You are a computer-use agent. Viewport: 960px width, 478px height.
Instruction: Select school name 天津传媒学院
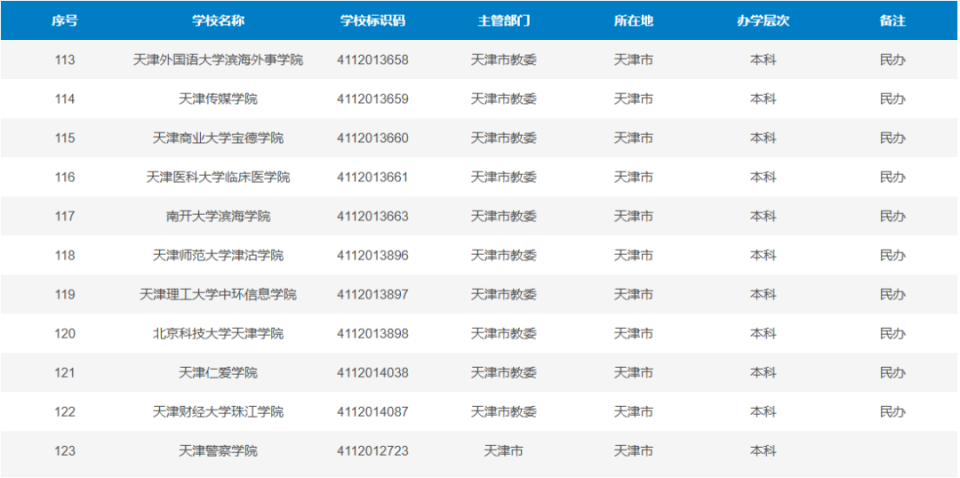[x=218, y=99]
